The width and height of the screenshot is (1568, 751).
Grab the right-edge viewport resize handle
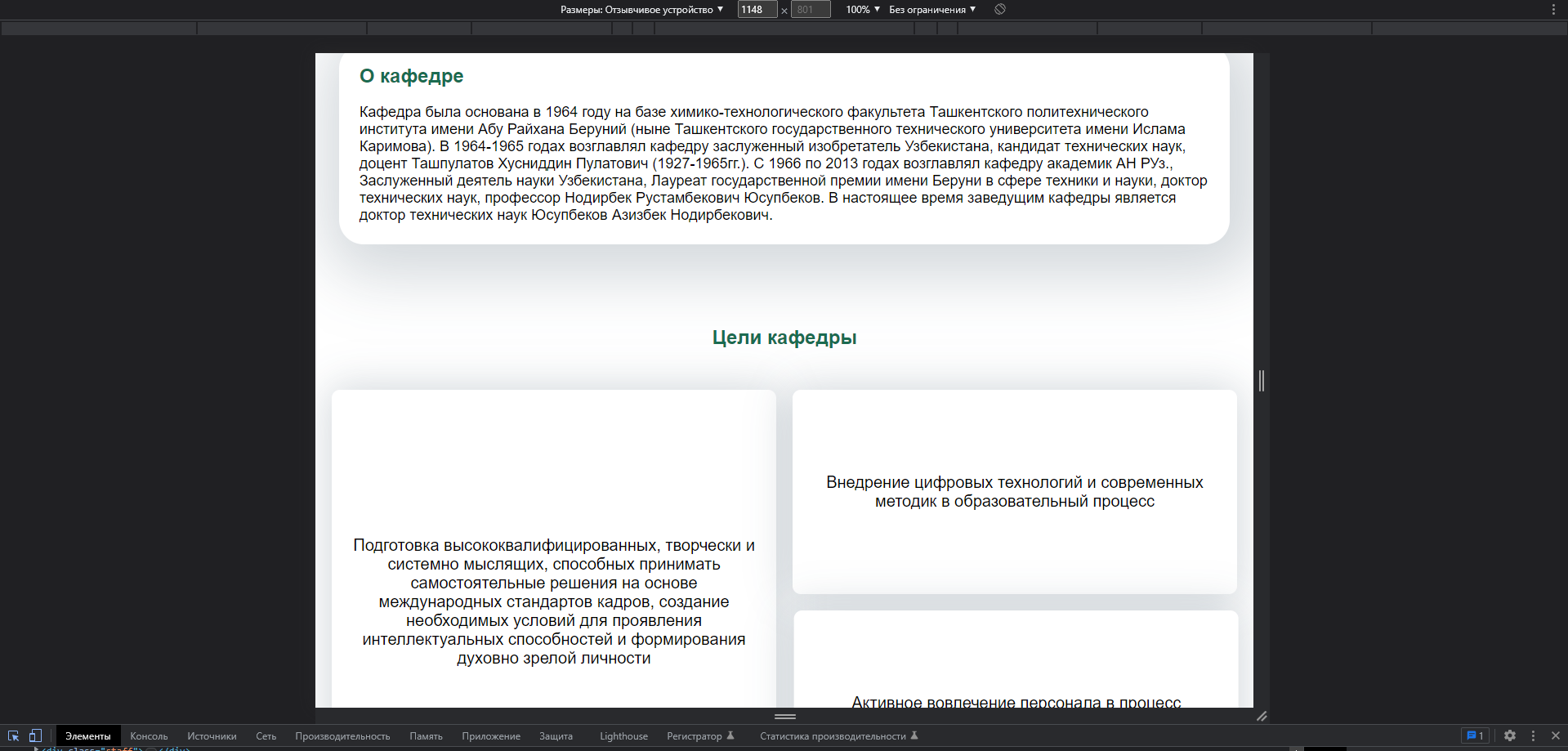pos(1262,381)
